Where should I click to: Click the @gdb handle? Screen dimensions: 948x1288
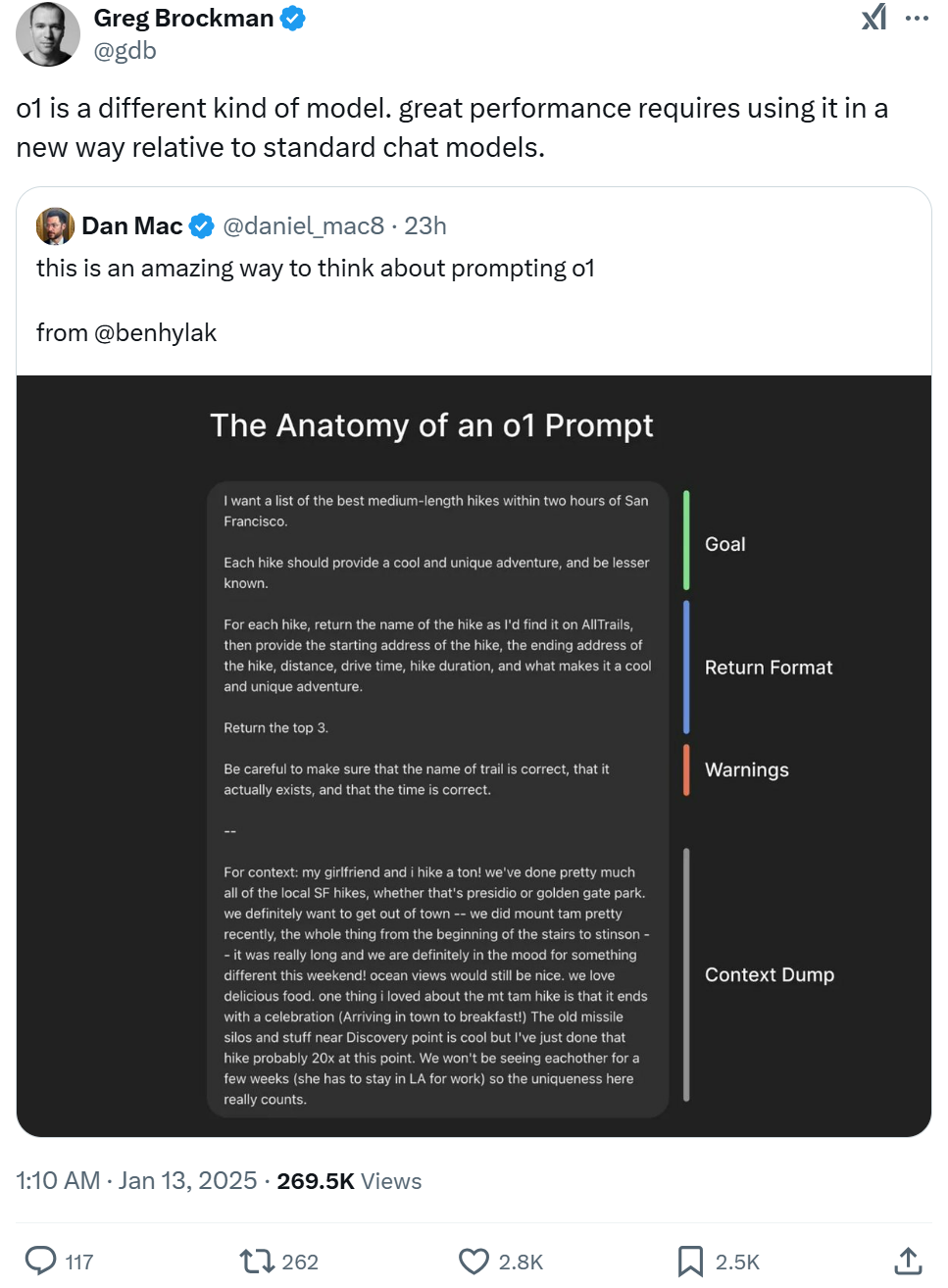pos(125,51)
